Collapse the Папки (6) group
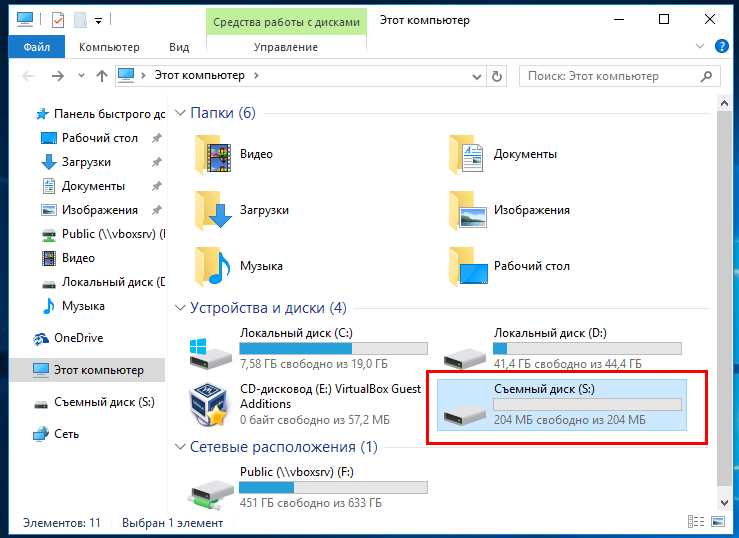Image resolution: width=739 pixels, height=538 pixels. tap(180, 113)
